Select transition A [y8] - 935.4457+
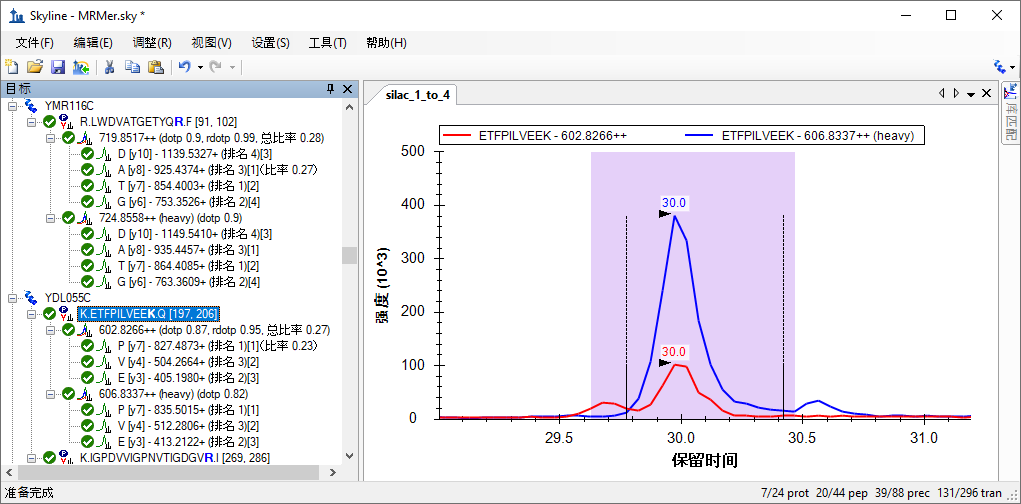Screen dimensions: 1021x504 [189, 250]
